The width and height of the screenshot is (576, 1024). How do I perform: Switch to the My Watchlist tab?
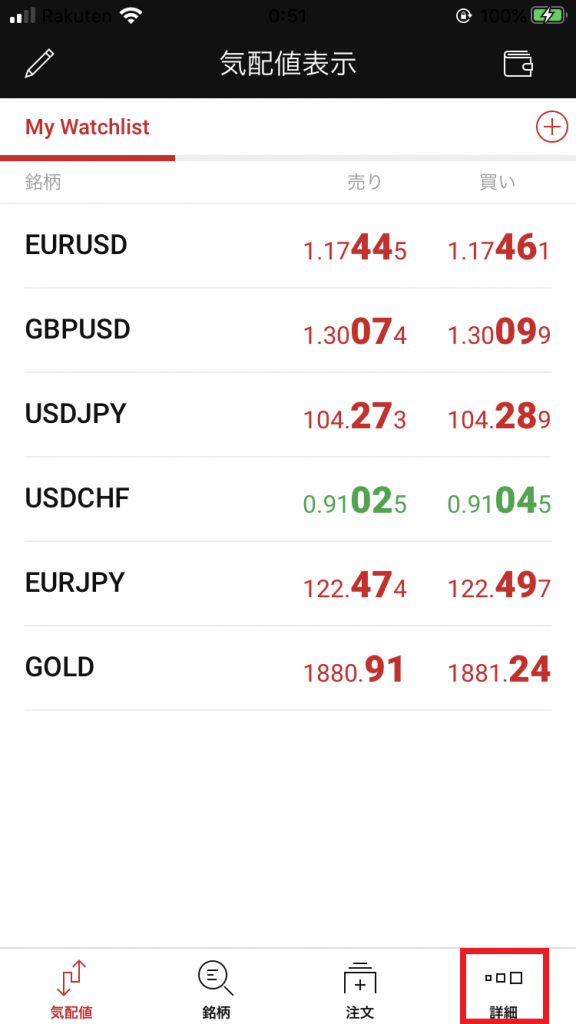pyautogui.click(x=88, y=127)
